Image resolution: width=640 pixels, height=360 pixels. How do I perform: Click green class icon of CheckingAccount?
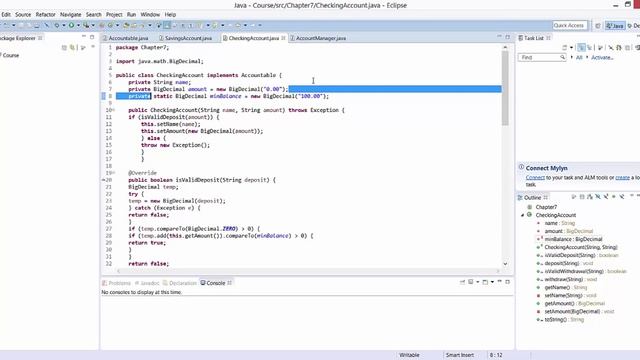(x=529, y=215)
